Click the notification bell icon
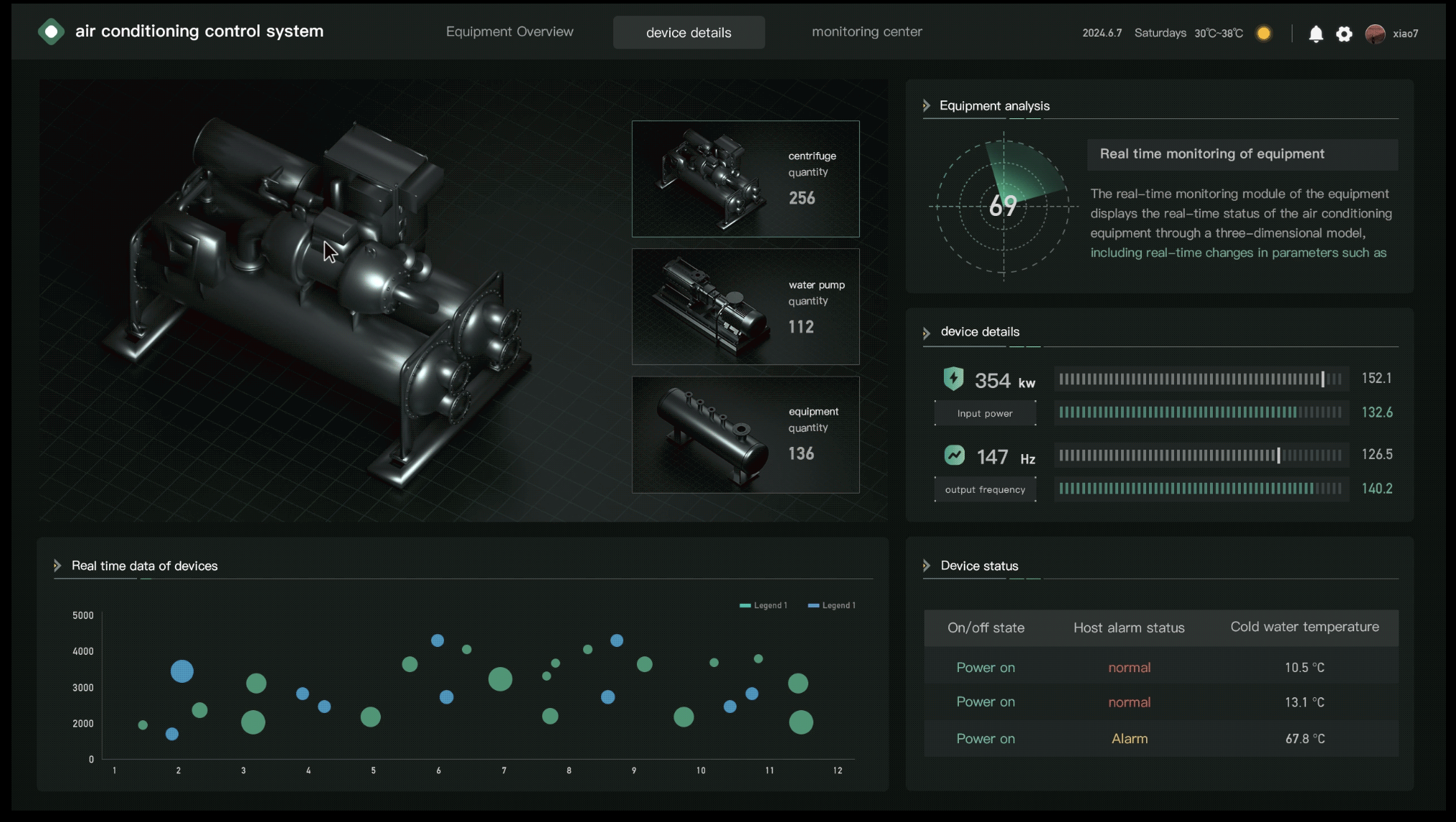 coord(1315,34)
